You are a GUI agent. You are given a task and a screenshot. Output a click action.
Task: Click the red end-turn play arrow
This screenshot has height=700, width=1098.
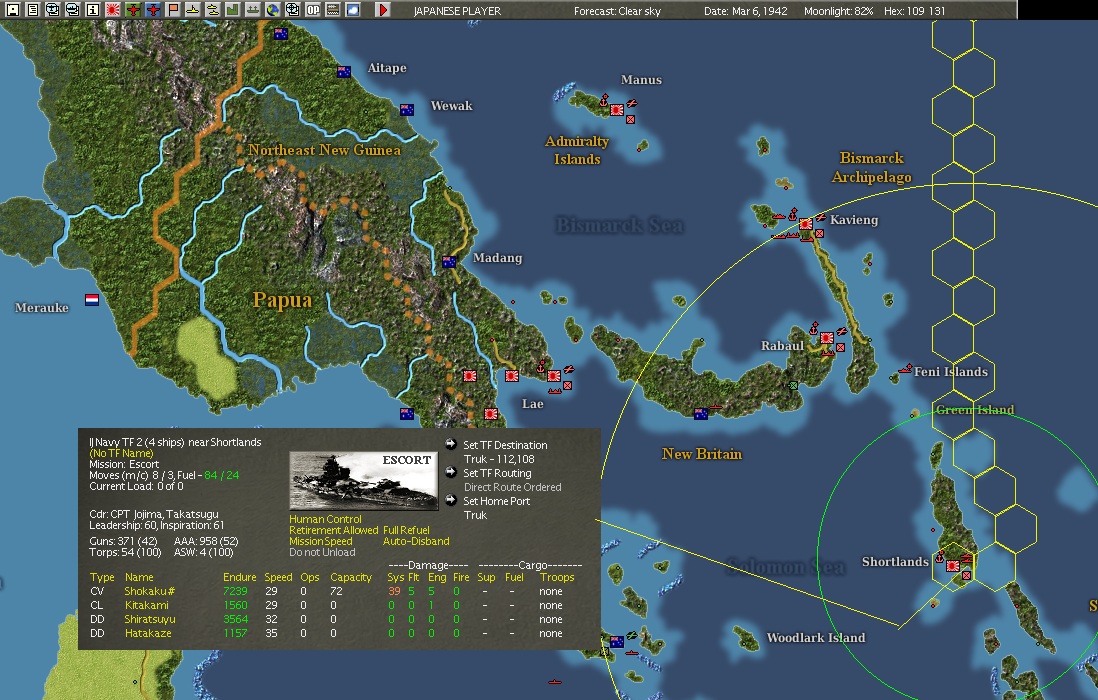tap(383, 10)
